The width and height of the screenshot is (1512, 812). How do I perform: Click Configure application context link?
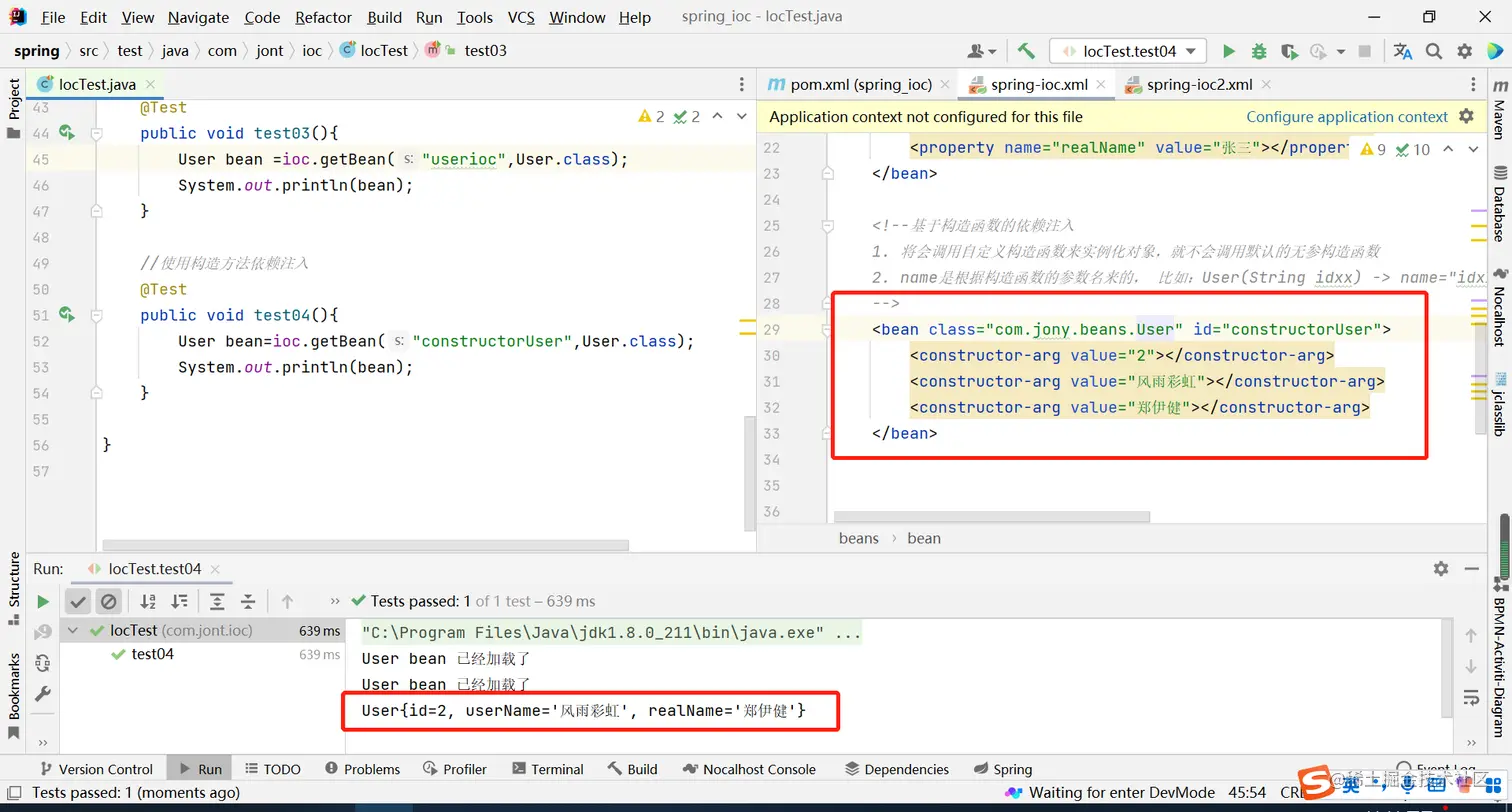1347,117
